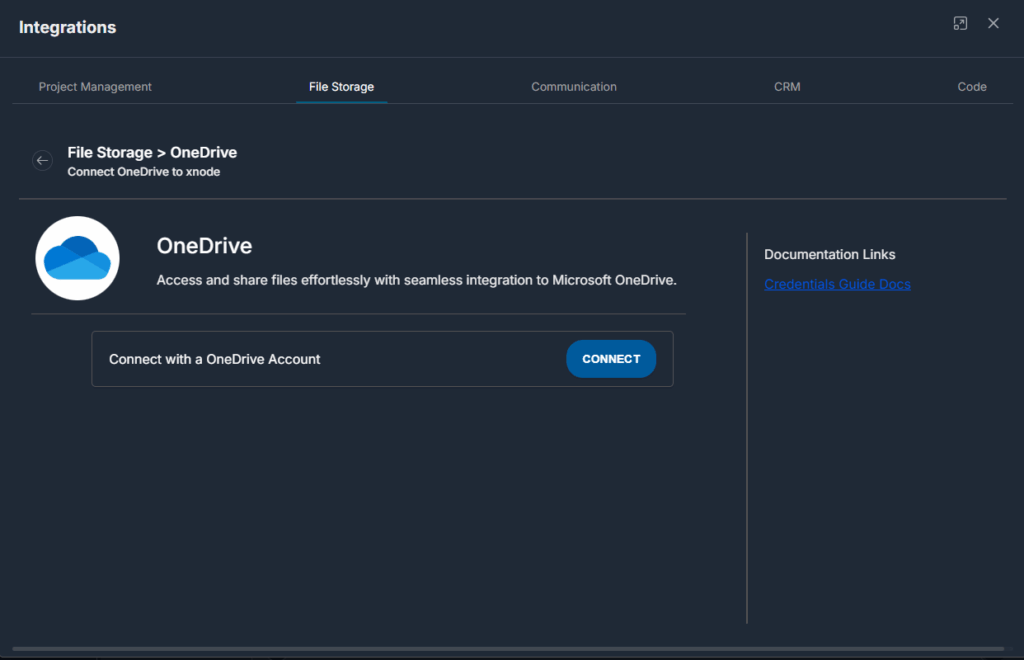Select the File Storage tab
The image size is (1024, 660).
[x=342, y=87]
